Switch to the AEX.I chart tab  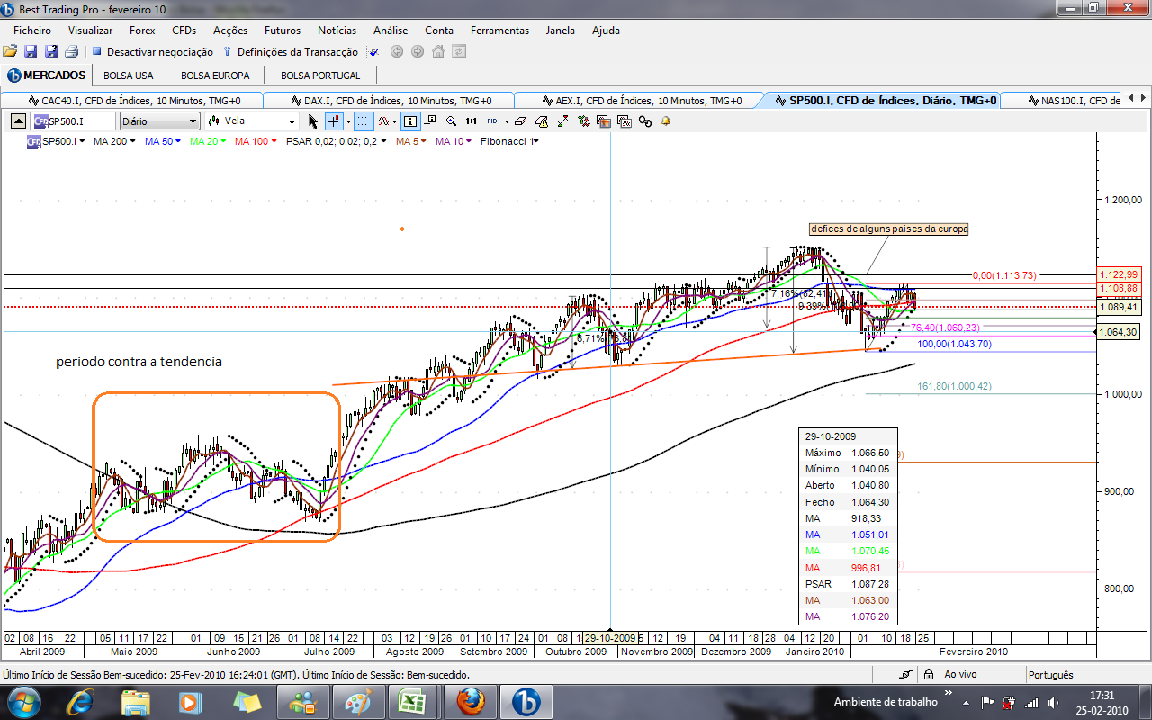[641, 101]
